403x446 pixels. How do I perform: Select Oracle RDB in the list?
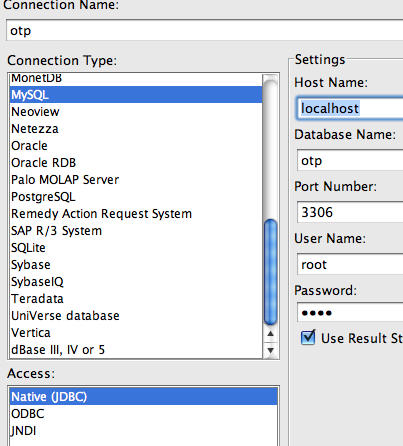pyautogui.click(x=136, y=163)
